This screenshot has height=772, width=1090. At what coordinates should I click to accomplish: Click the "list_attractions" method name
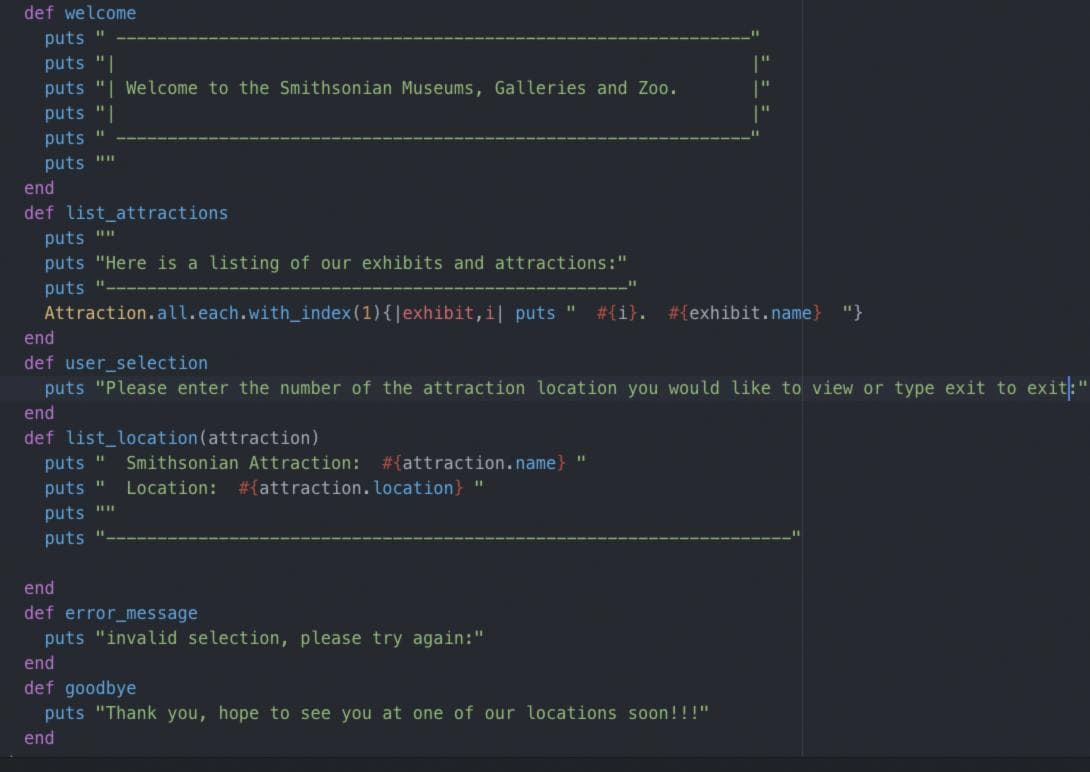coord(147,213)
